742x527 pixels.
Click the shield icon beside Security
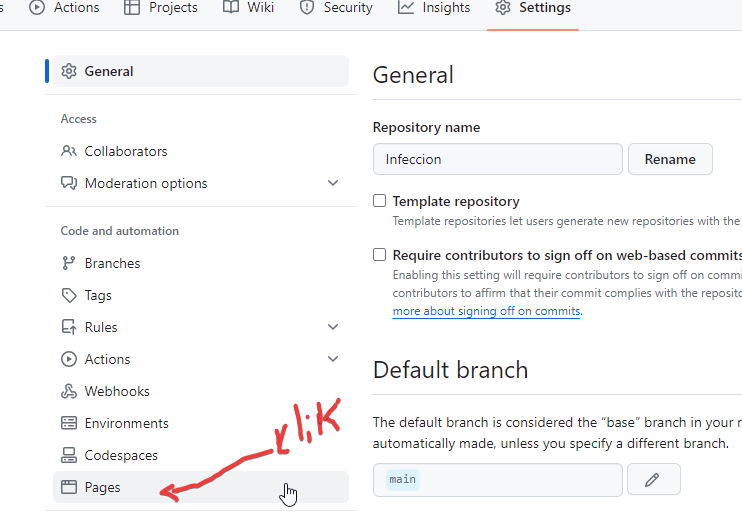click(307, 8)
